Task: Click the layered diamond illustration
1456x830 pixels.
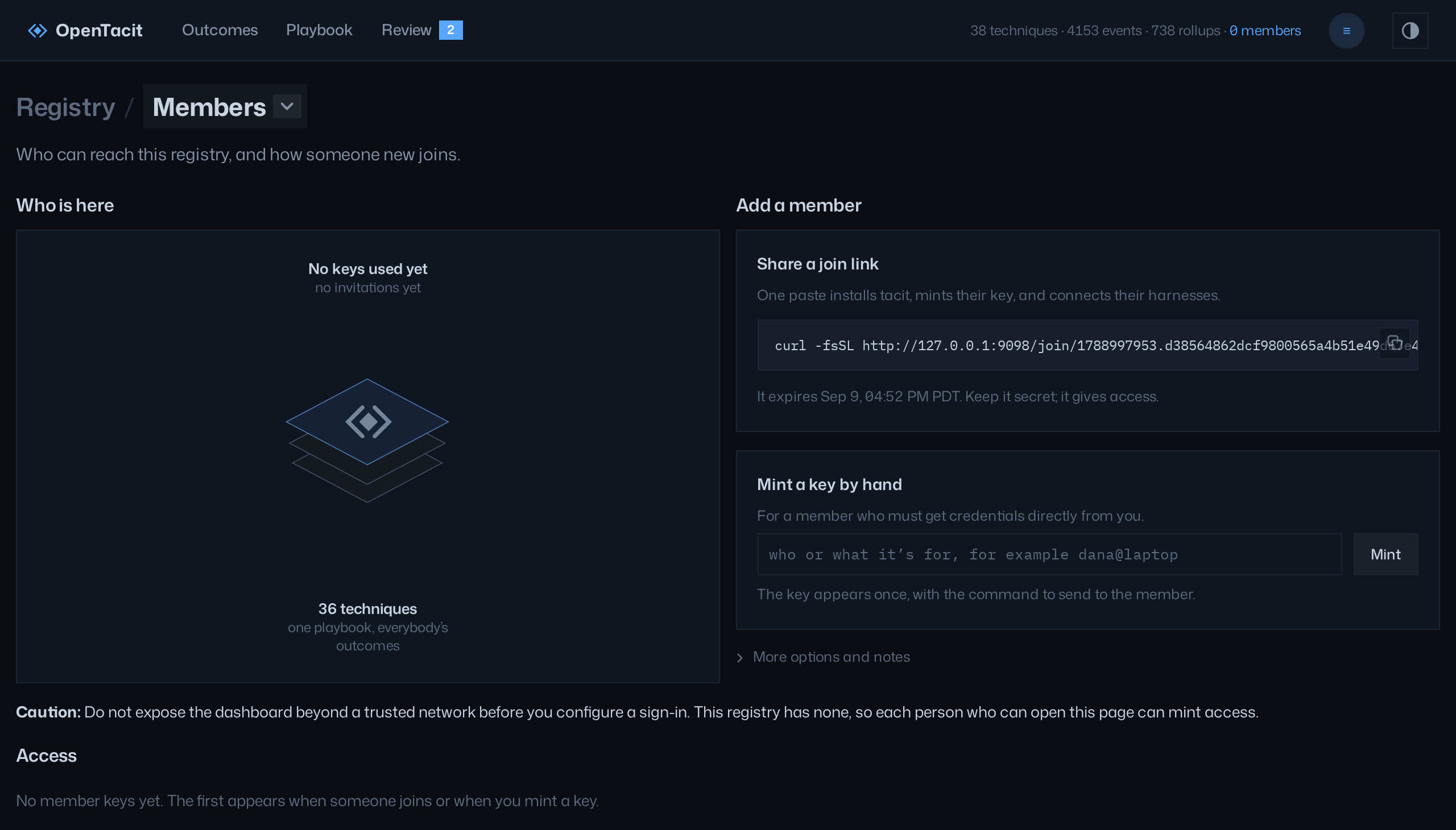Action: pyautogui.click(x=367, y=441)
